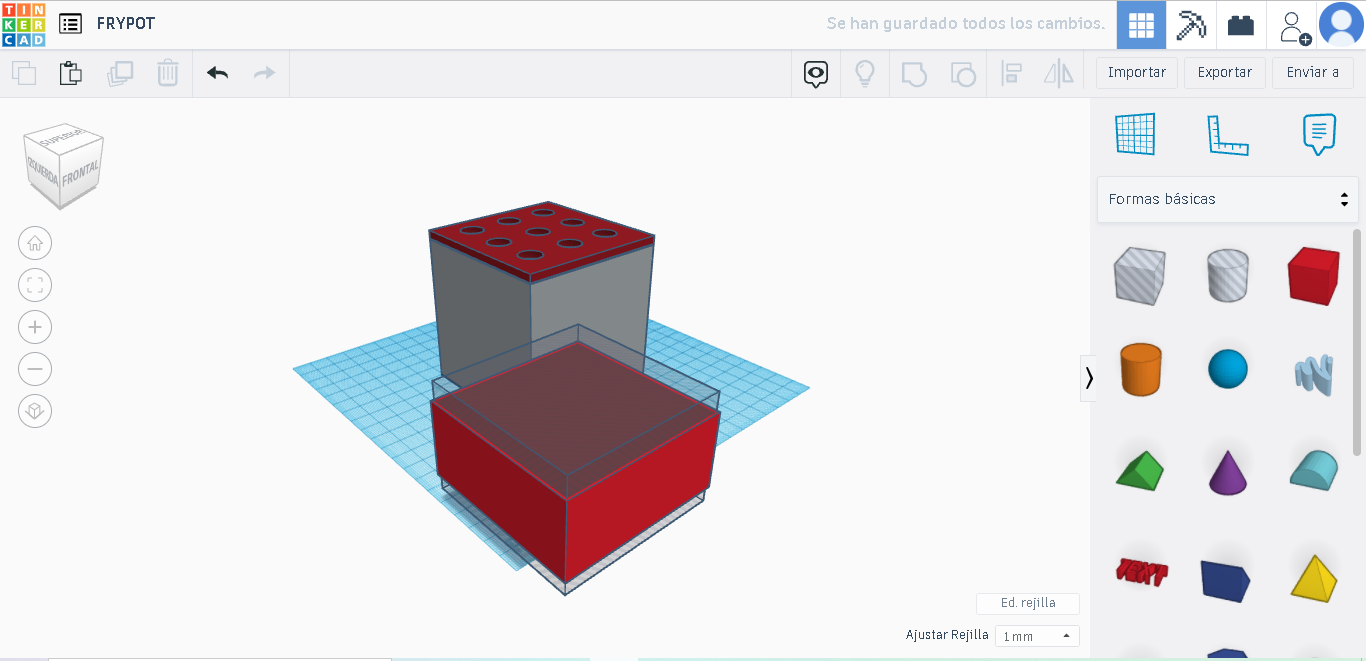The image size is (1366, 661).
Task: Click the Paste icon
Action: [71, 73]
